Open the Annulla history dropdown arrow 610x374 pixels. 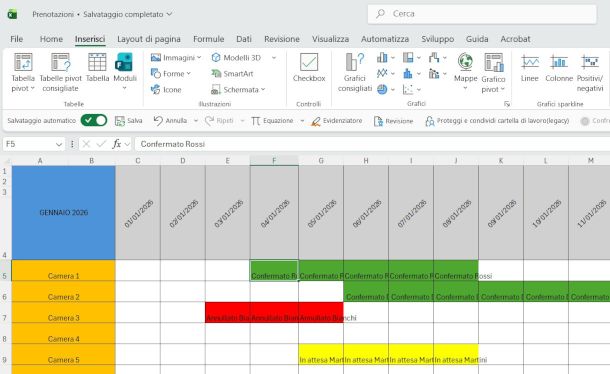196,121
